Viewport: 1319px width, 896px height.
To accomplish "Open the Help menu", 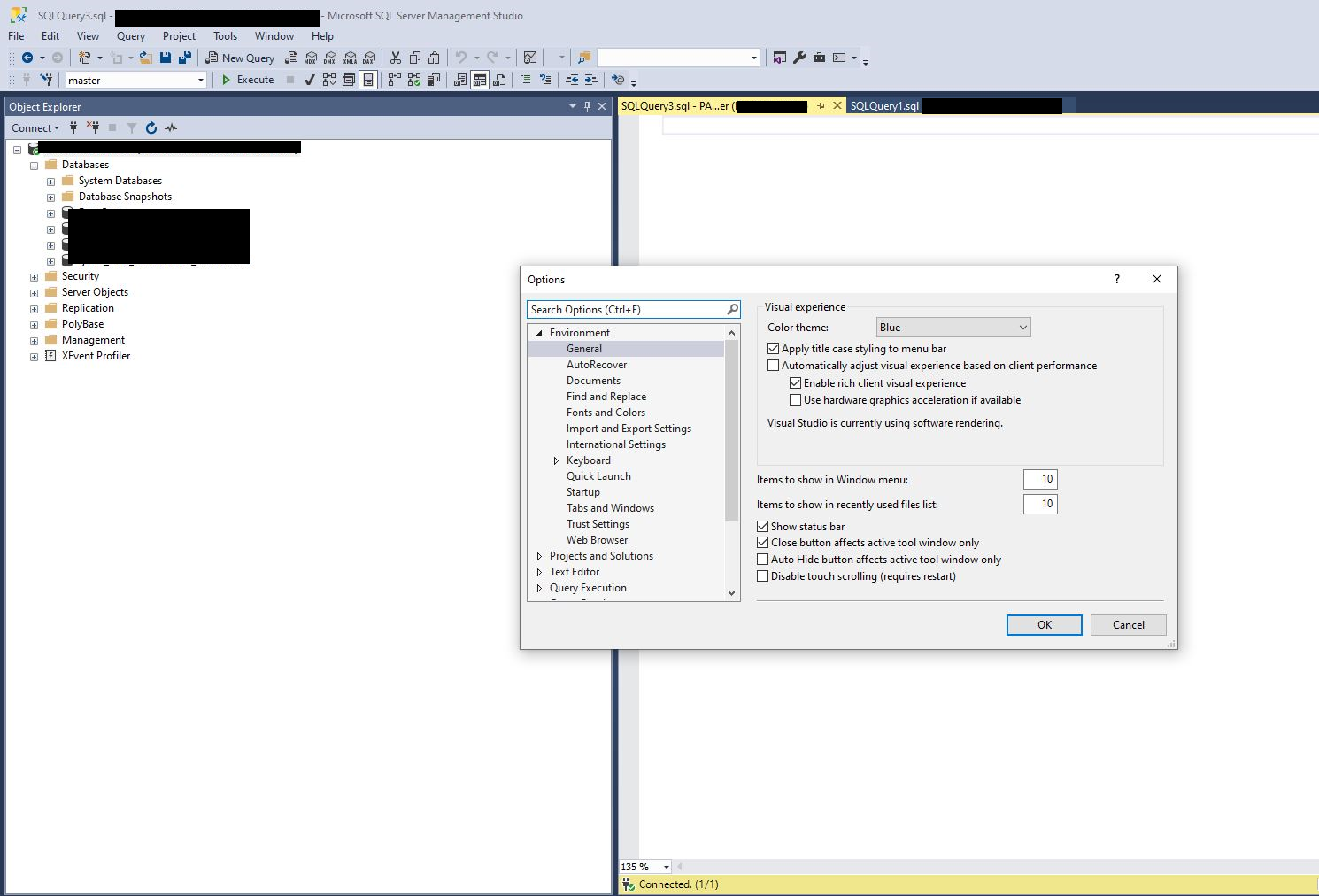I will (322, 36).
